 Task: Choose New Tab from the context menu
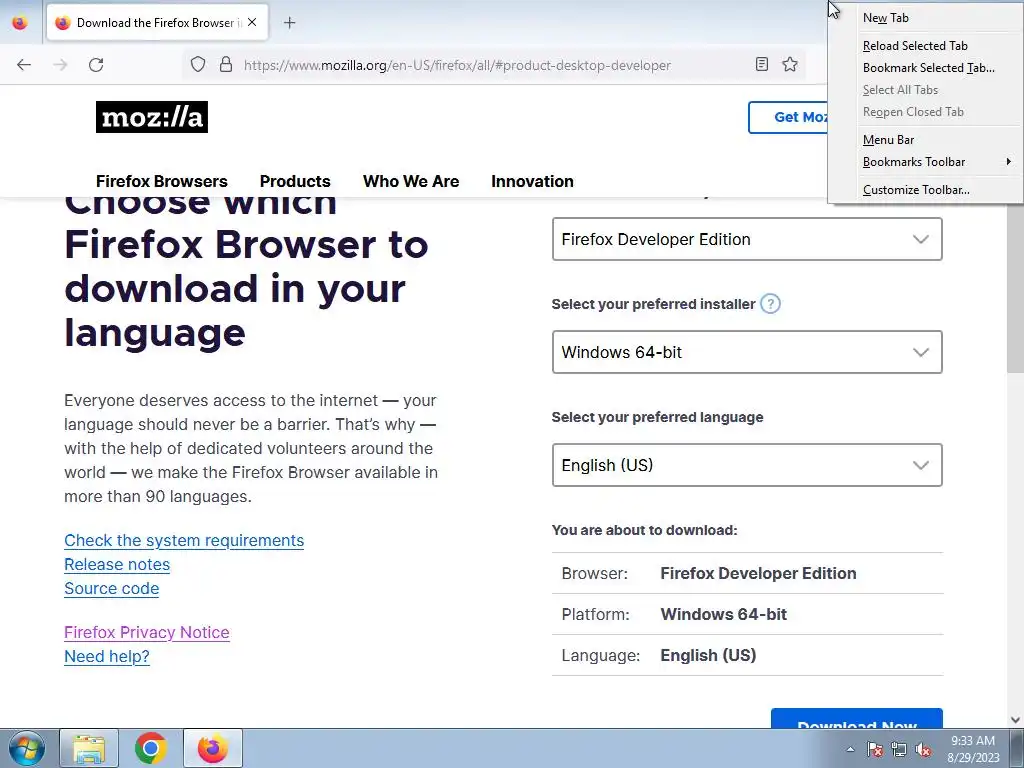(925, 18)
